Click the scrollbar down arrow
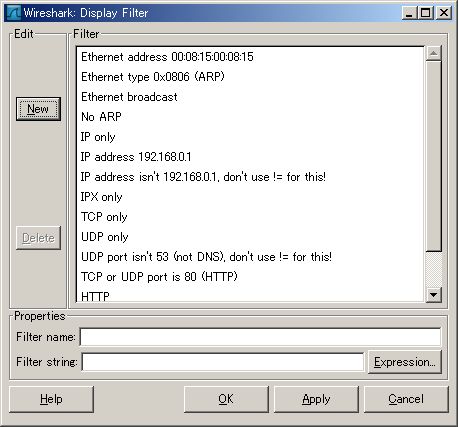This screenshot has width=458, height=427. tap(434, 295)
